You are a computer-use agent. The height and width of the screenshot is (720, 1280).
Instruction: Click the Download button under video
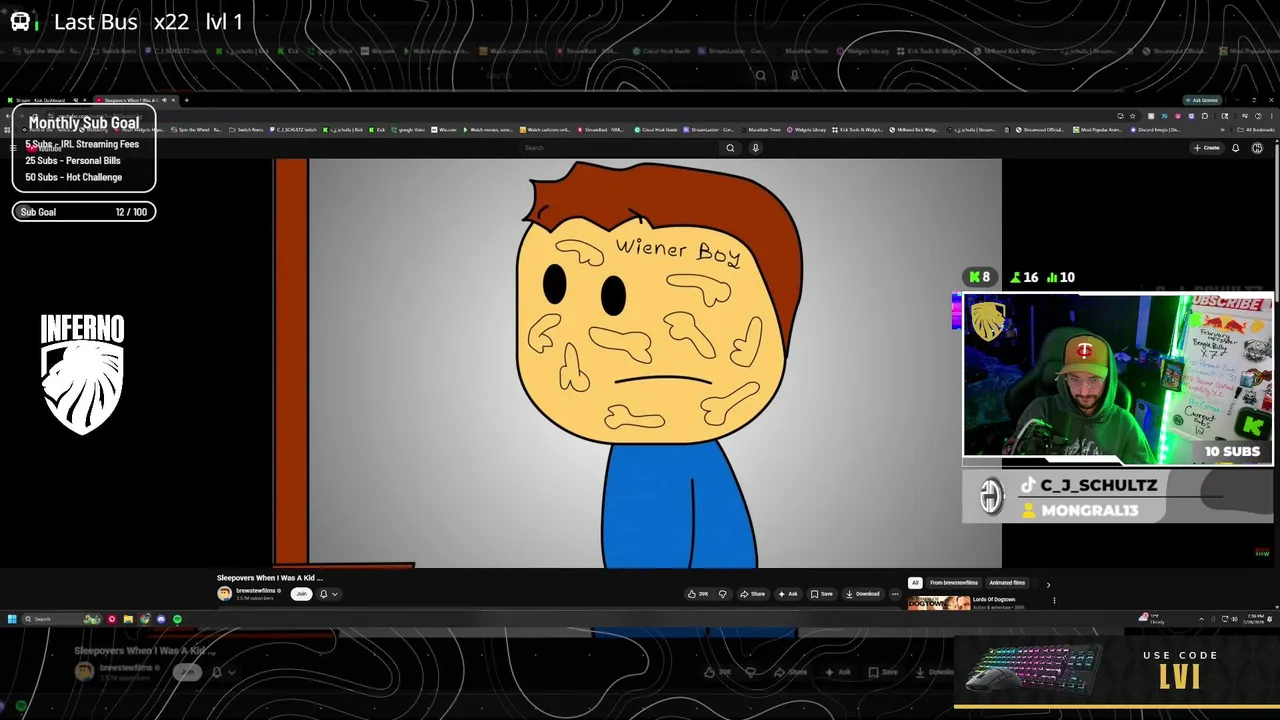863,594
